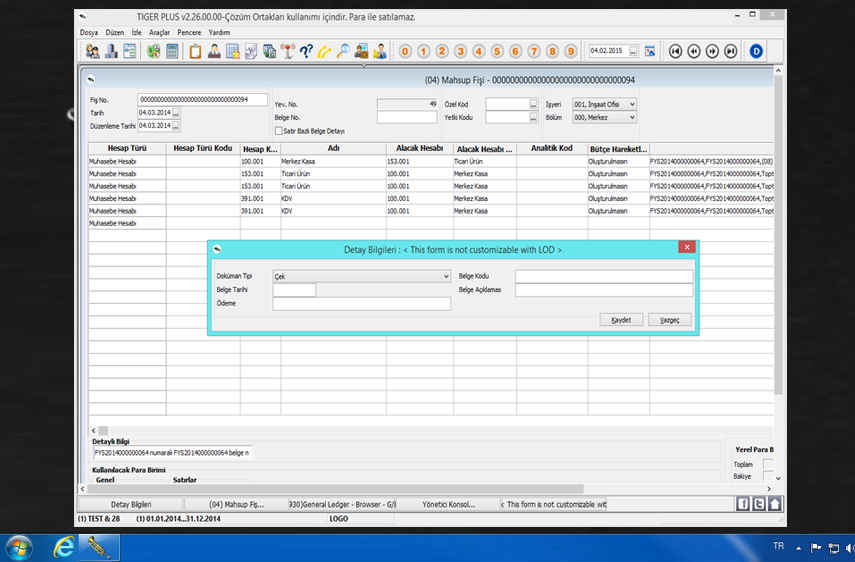
Task: Click the Belge Tarihi input field
Action: pyautogui.click(x=294, y=290)
